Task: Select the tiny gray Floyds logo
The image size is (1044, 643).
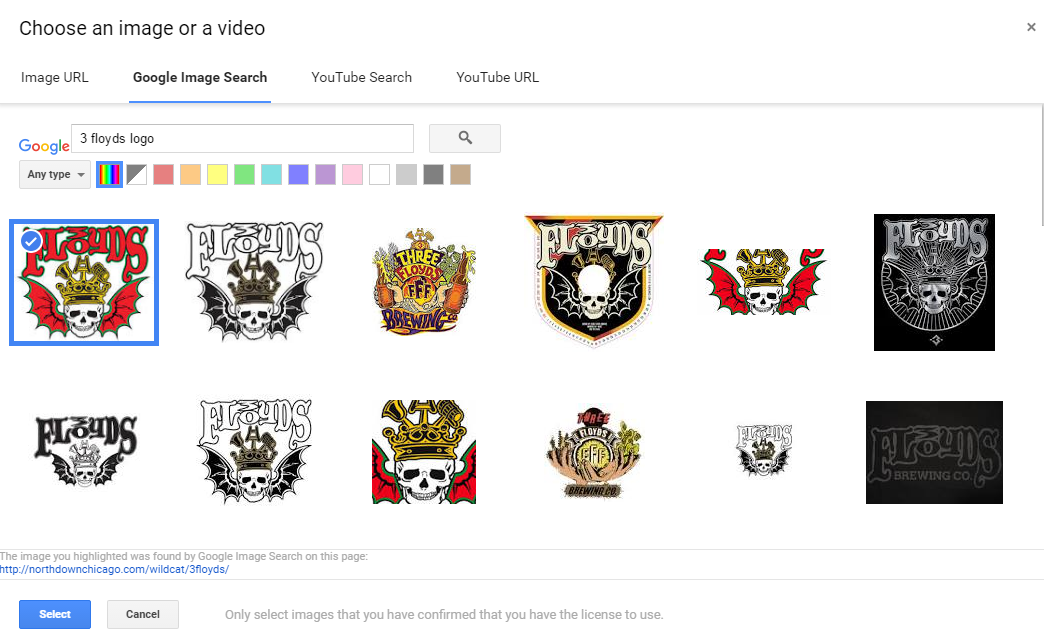Action: tap(764, 451)
